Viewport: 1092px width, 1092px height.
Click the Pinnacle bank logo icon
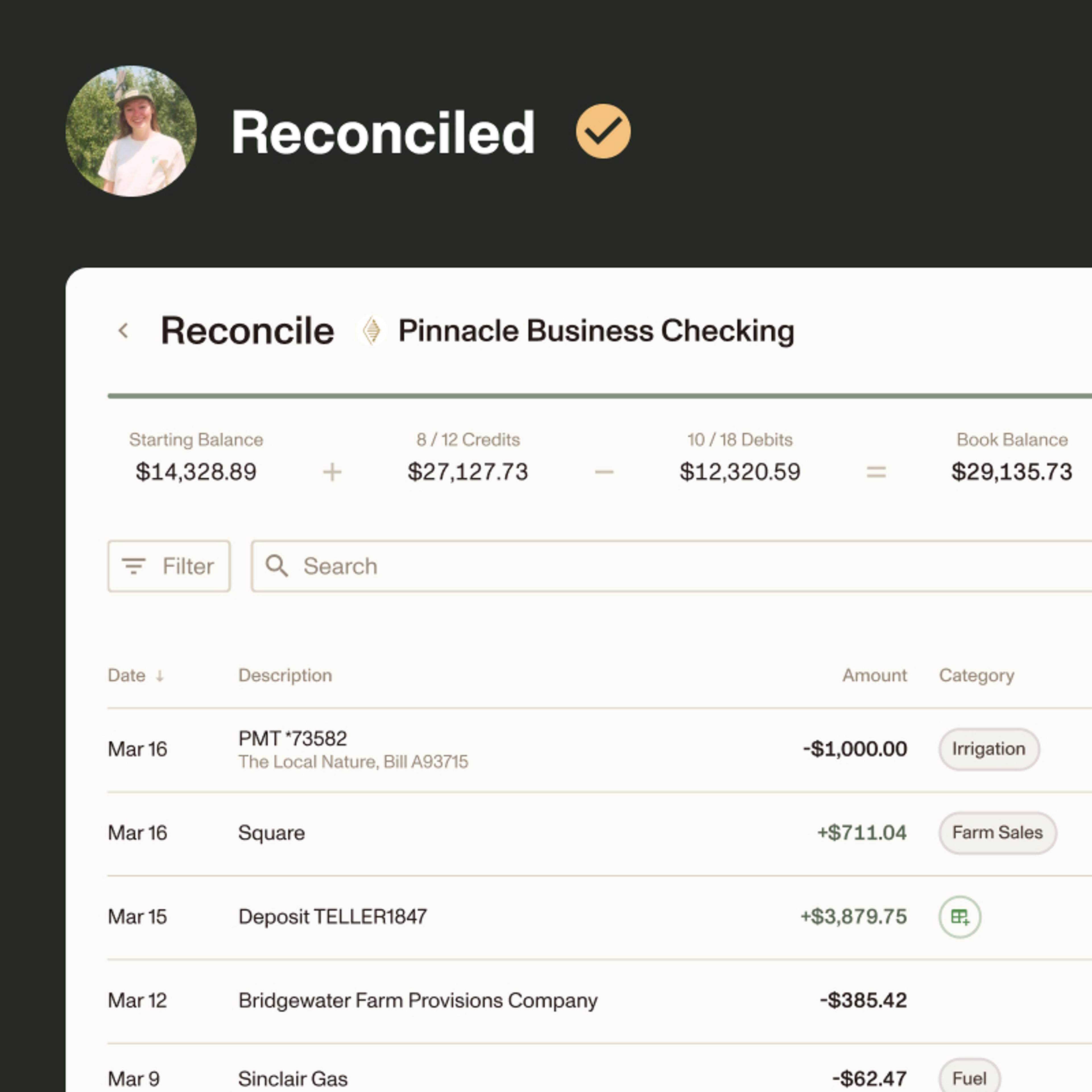pyautogui.click(x=371, y=331)
